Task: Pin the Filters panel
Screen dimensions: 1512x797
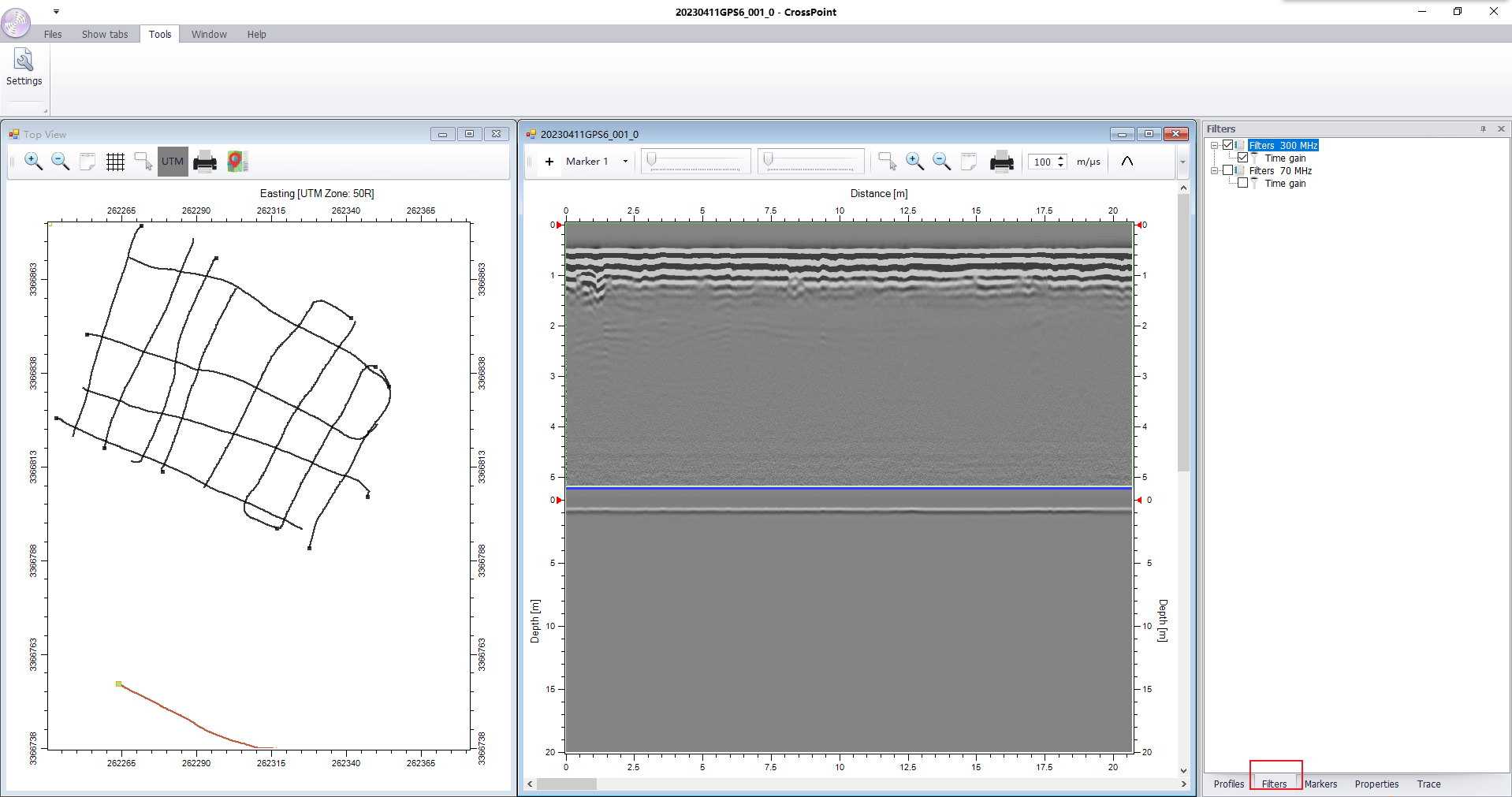Action: pyautogui.click(x=1483, y=128)
